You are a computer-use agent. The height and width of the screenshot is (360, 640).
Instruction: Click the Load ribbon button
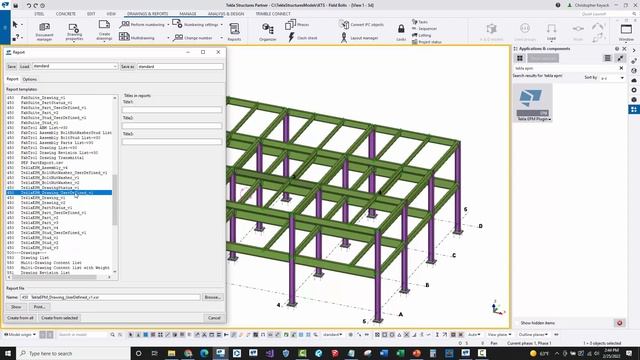point(551,32)
